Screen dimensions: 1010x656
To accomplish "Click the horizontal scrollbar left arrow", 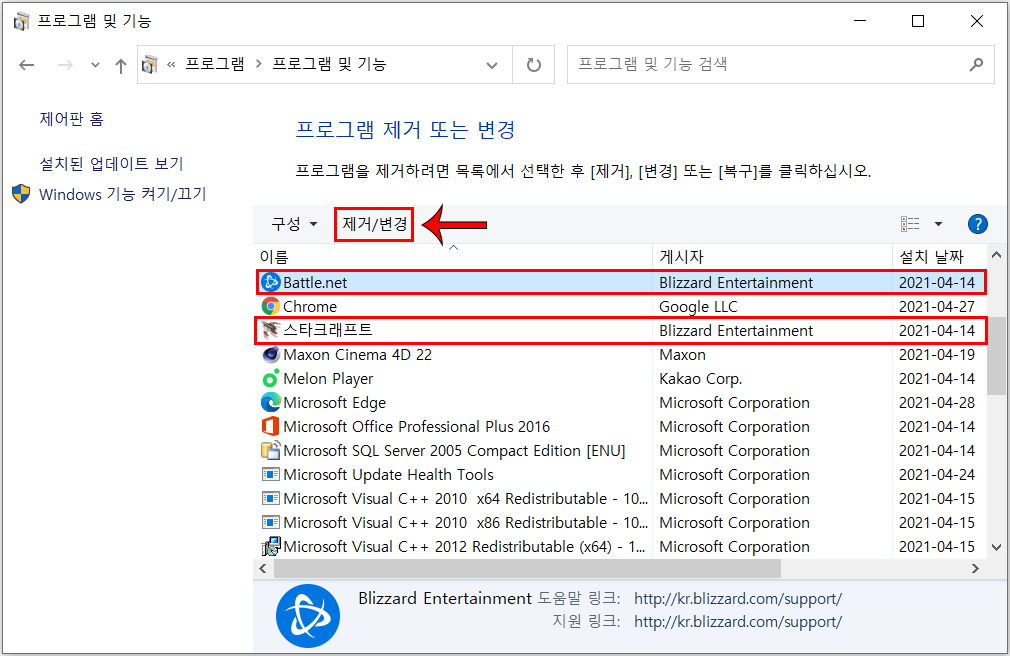I will pos(263,568).
